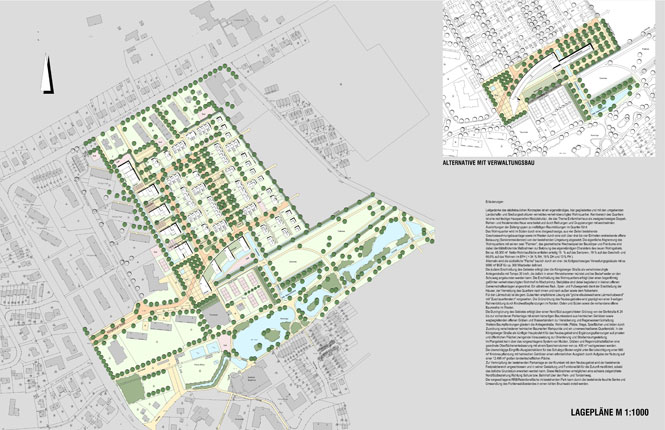Click the grey parking area below the curved building
This screenshot has width=665, height=430.
coord(216,316)
